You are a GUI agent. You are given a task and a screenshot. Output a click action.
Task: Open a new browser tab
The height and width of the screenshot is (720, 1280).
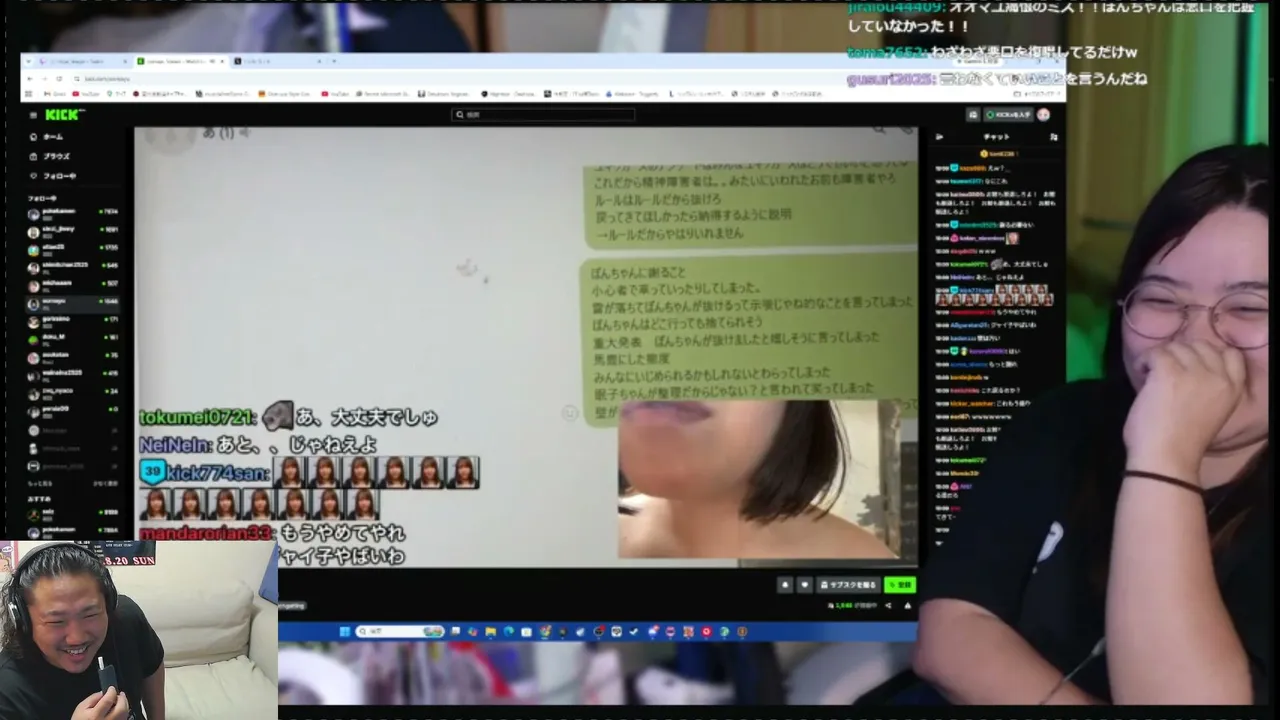(x=335, y=61)
